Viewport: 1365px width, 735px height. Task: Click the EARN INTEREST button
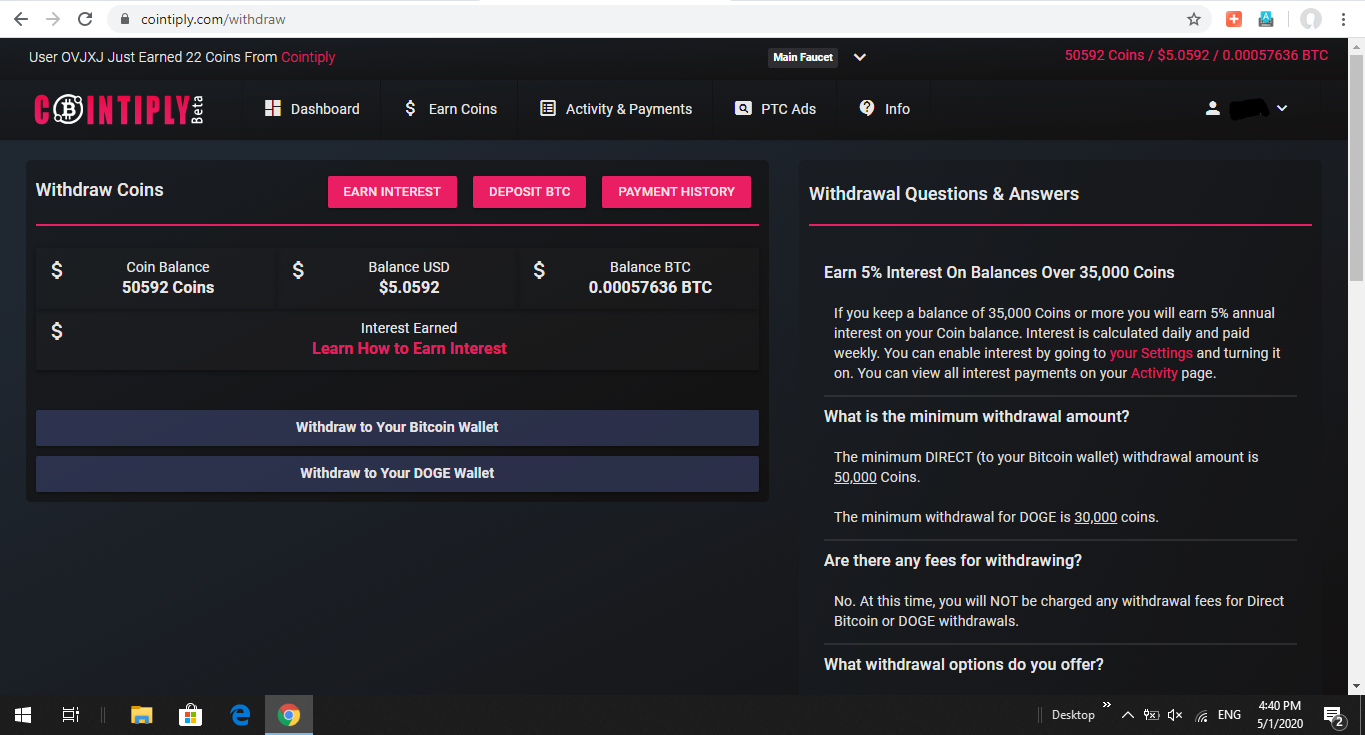[x=392, y=192]
